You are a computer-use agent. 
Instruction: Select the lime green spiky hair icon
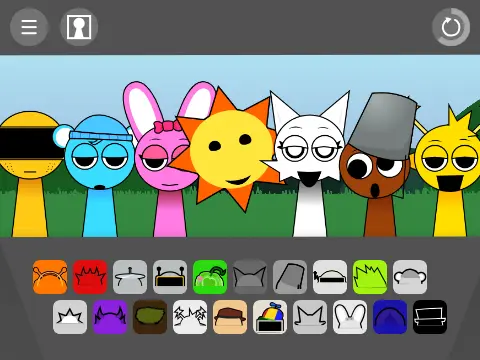point(370,277)
